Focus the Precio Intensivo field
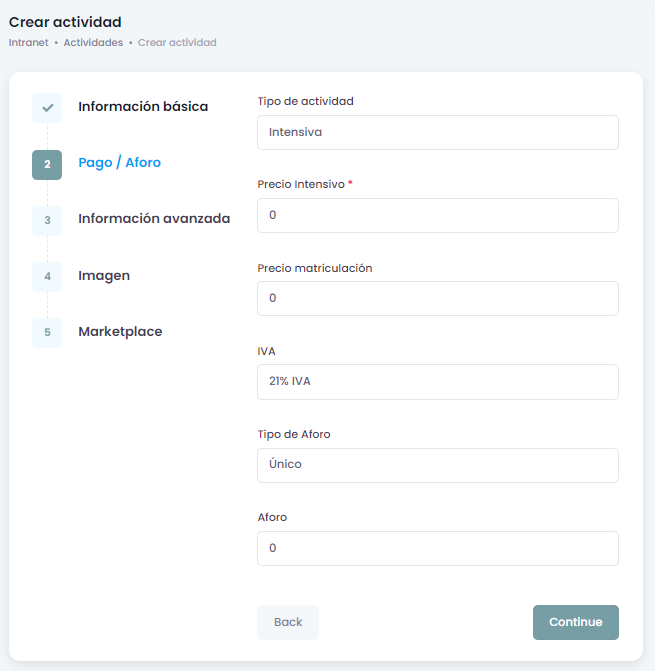655x671 pixels. click(437, 215)
